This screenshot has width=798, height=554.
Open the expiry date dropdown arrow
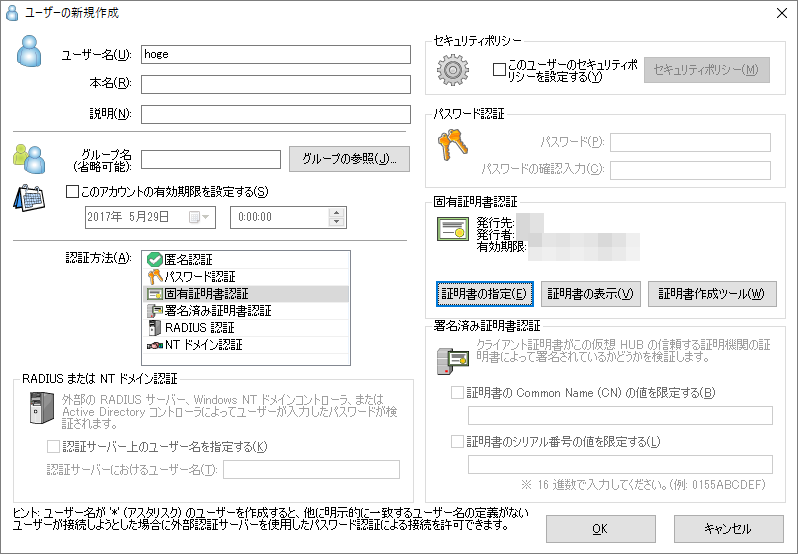click(206, 217)
